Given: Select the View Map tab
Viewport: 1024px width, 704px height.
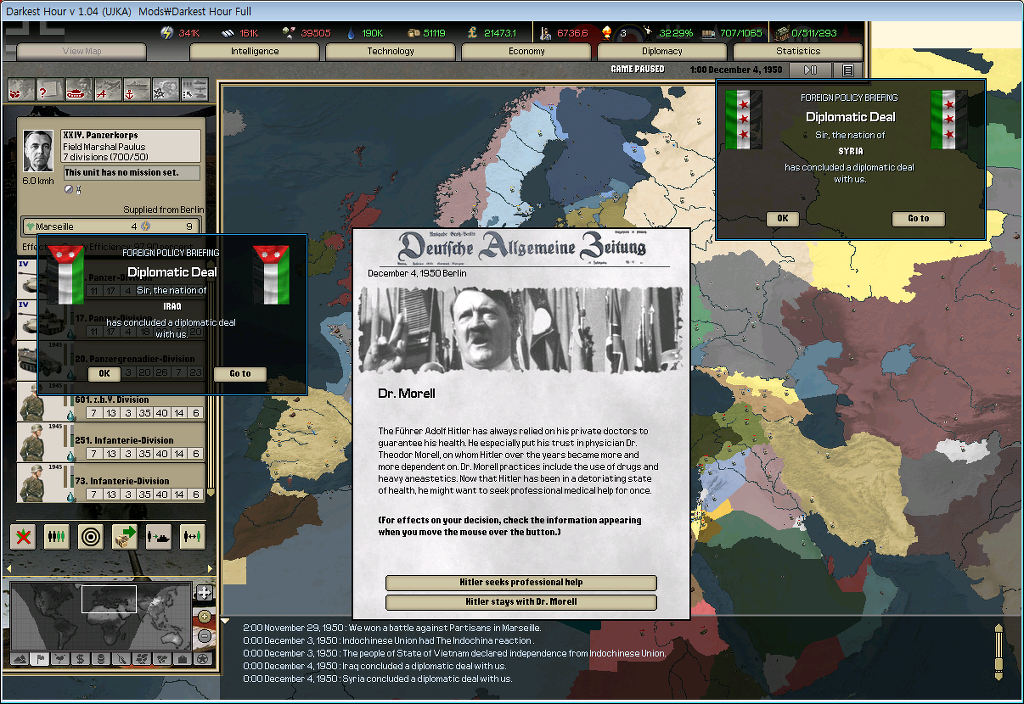Looking at the screenshot, I should (x=82, y=51).
